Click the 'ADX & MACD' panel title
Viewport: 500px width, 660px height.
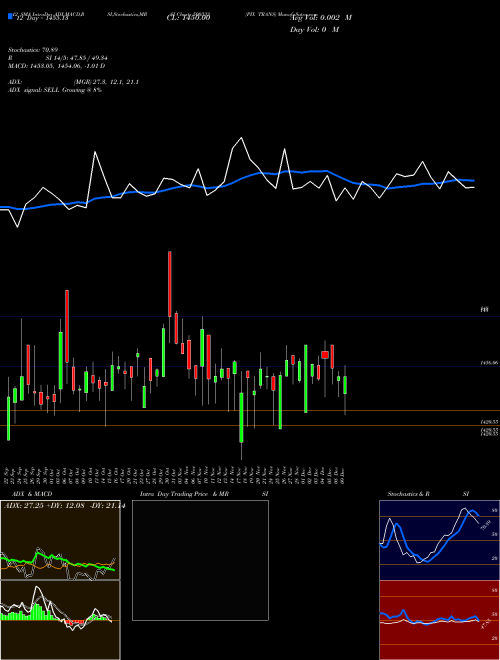click(x=32, y=494)
